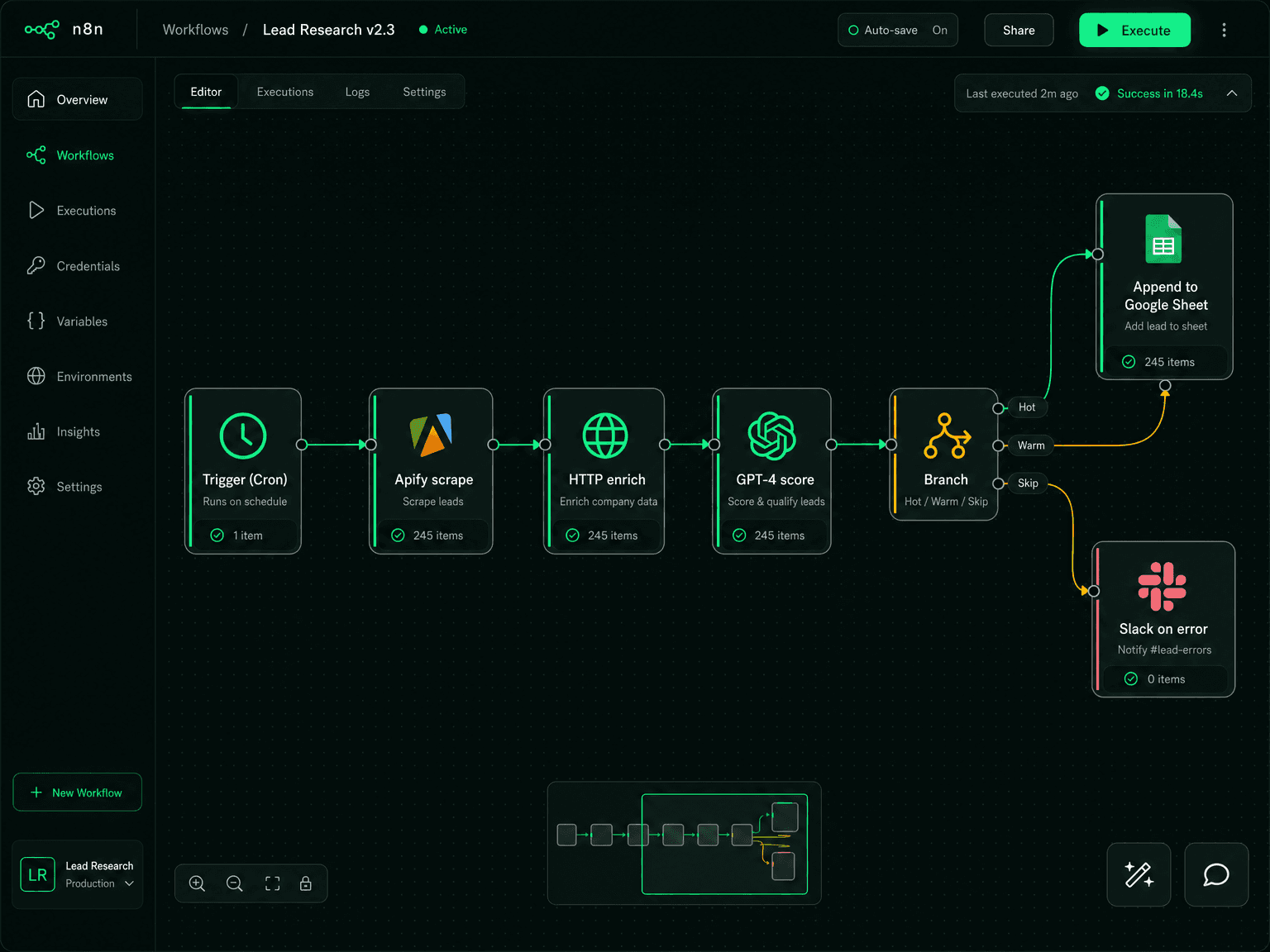This screenshot has width=1270, height=952.
Task: Click 'Enrich company data' subtitle
Action: click(609, 502)
